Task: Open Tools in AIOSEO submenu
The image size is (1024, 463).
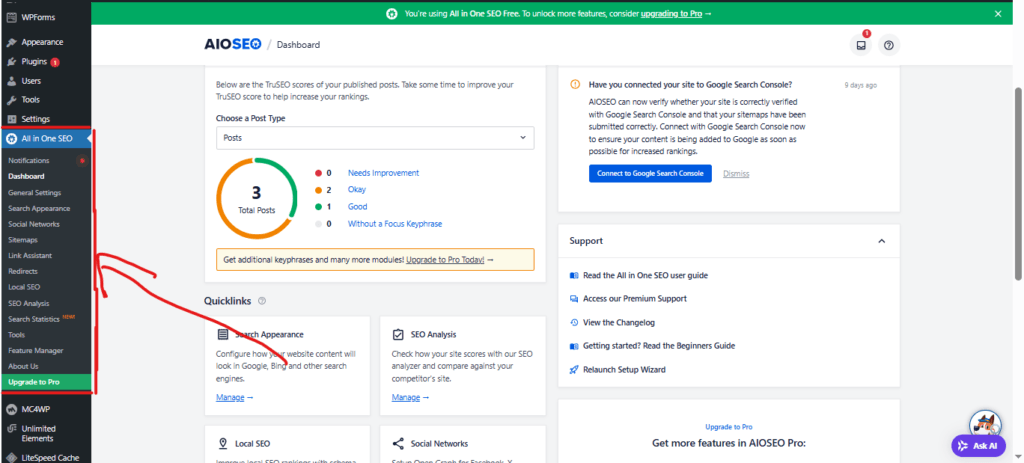Action: pos(16,334)
